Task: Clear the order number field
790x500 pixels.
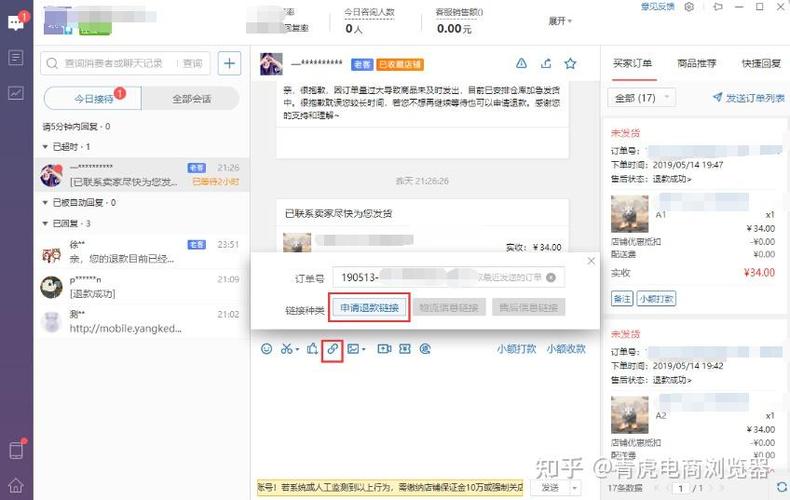Action: [x=551, y=277]
